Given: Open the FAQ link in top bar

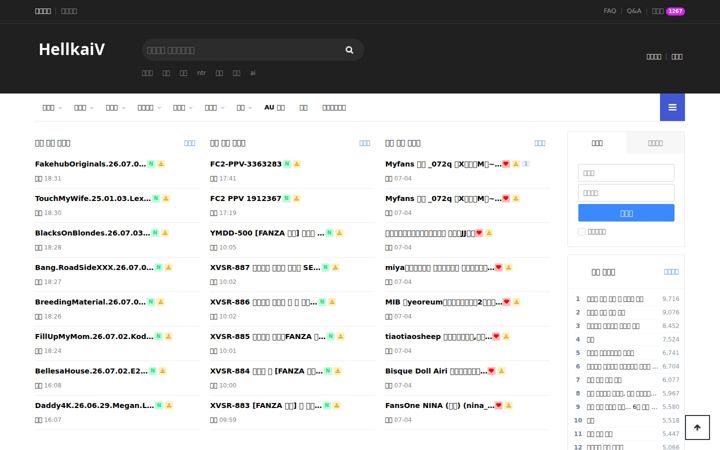Looking at the screenshot, I should [610, 11].
